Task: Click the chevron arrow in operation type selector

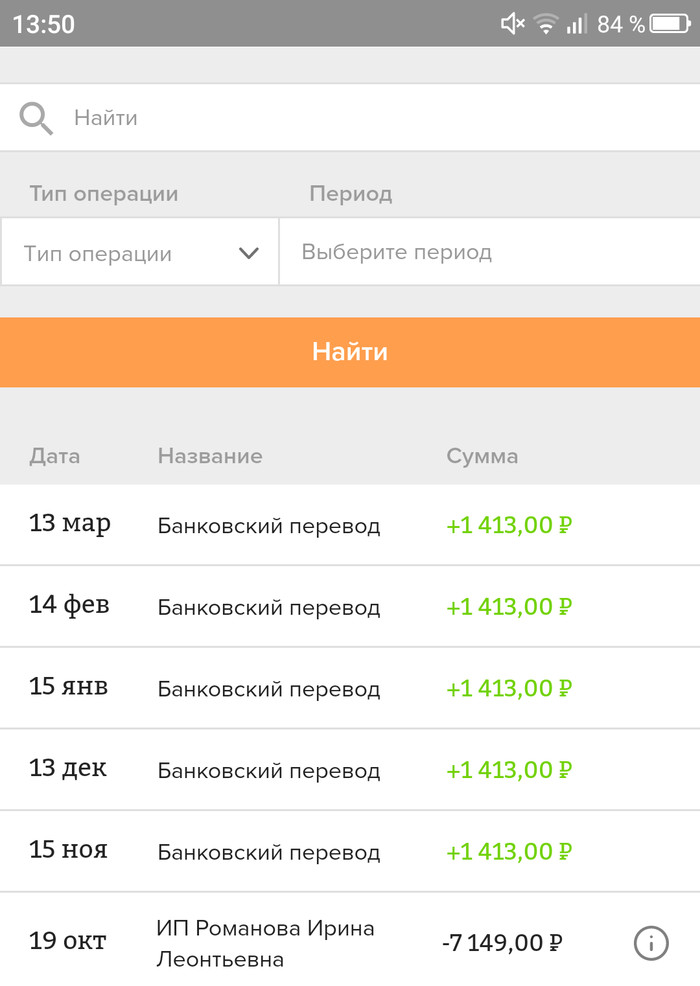Action: (249, 253)
